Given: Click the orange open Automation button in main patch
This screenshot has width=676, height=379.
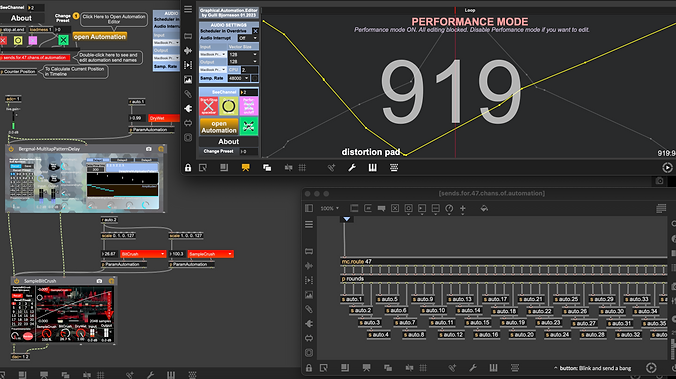Looking at the screenshot, I should pos(100,37).
